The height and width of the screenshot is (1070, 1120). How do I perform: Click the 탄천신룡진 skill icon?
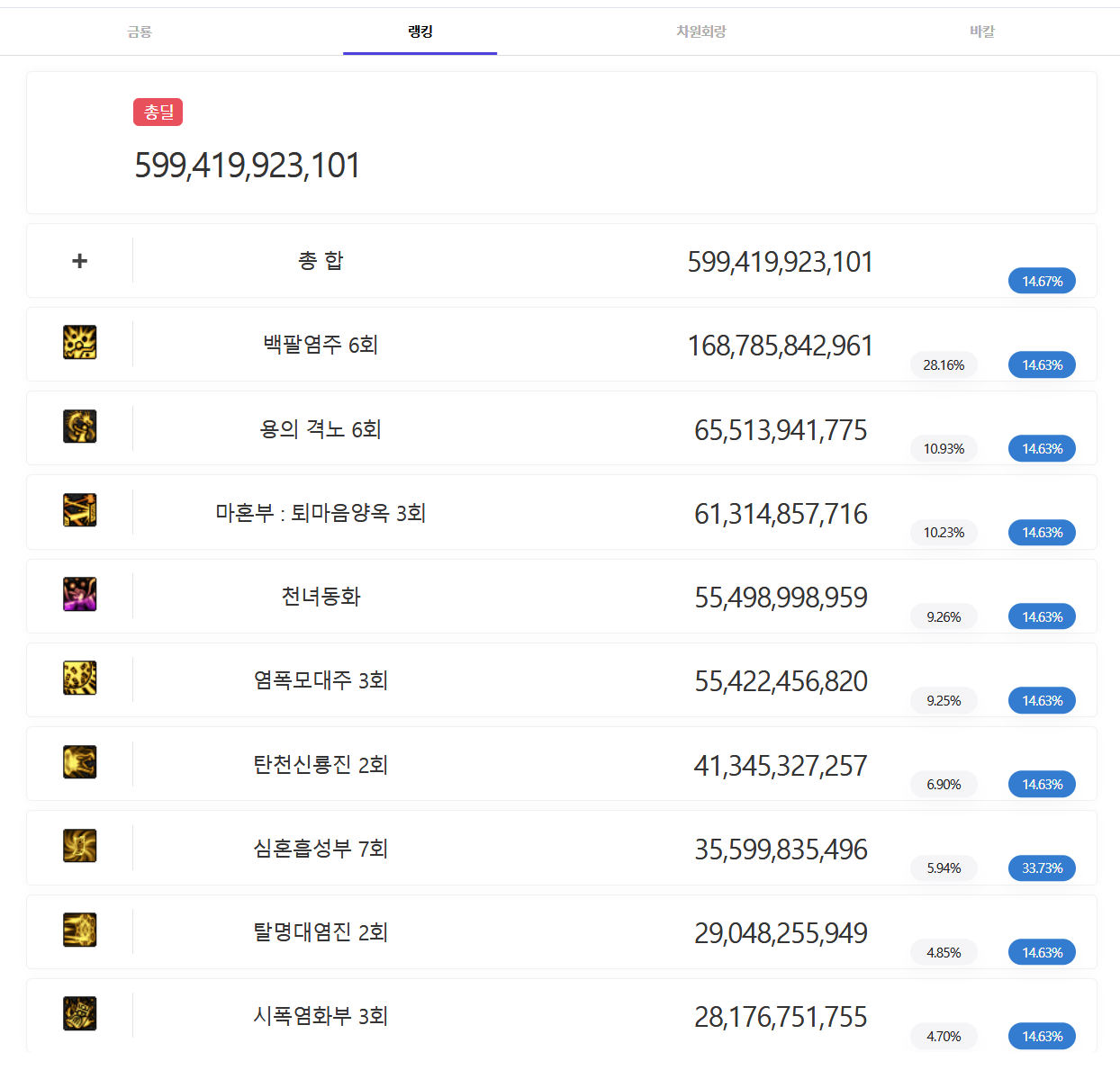pos(80,762)
